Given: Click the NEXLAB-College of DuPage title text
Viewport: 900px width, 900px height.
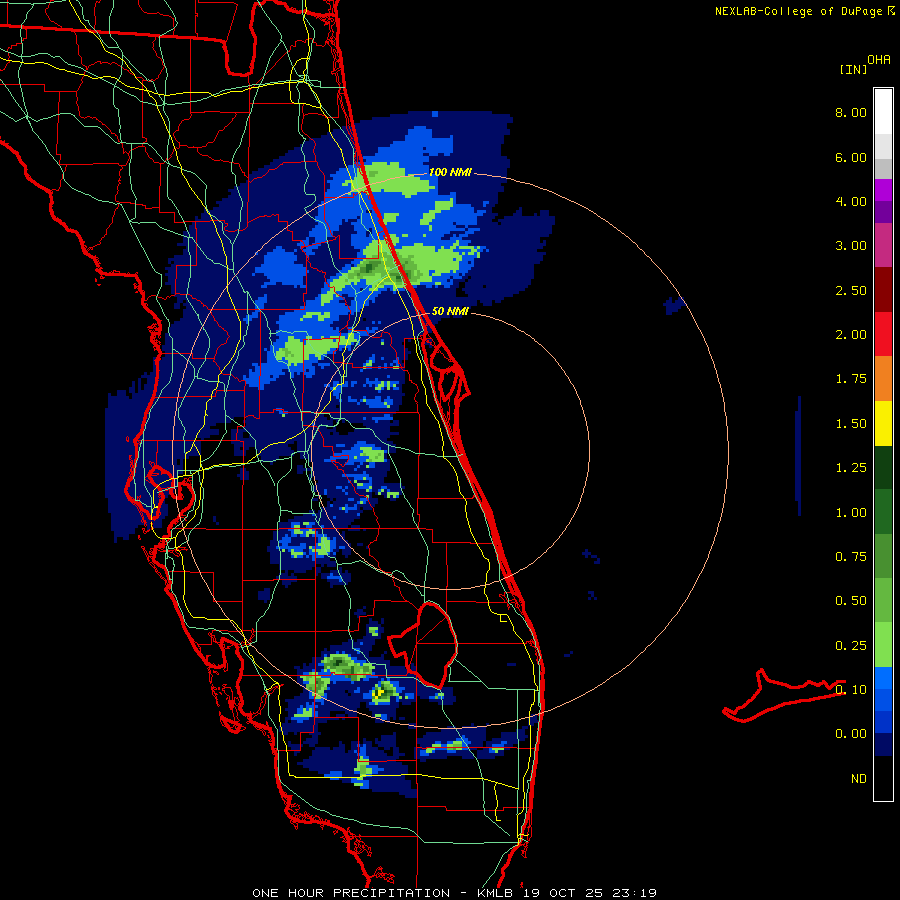Looking at the screenshot, I should click(x=799, y=11).
